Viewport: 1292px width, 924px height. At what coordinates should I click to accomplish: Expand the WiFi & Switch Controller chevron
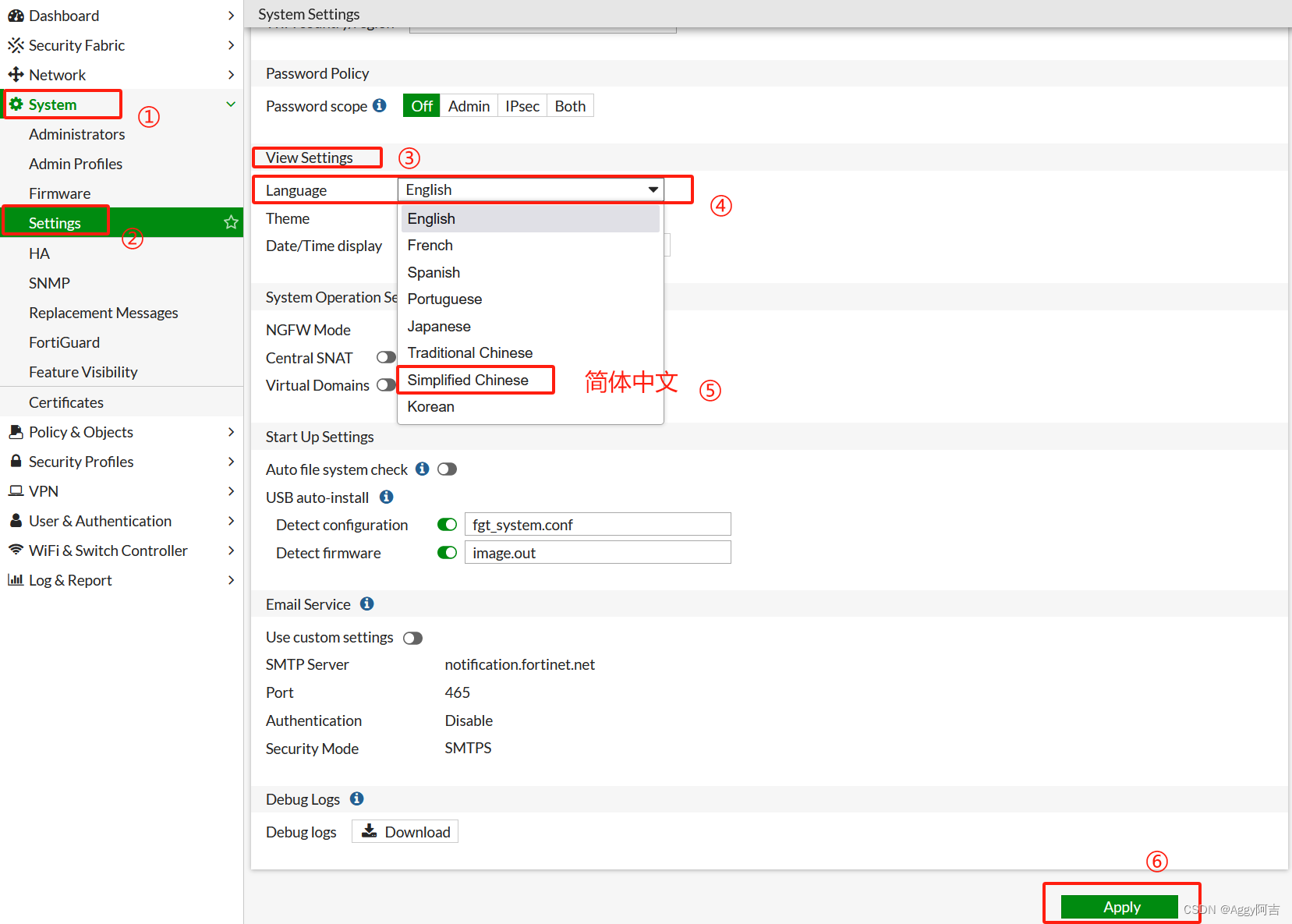point(231,550)
